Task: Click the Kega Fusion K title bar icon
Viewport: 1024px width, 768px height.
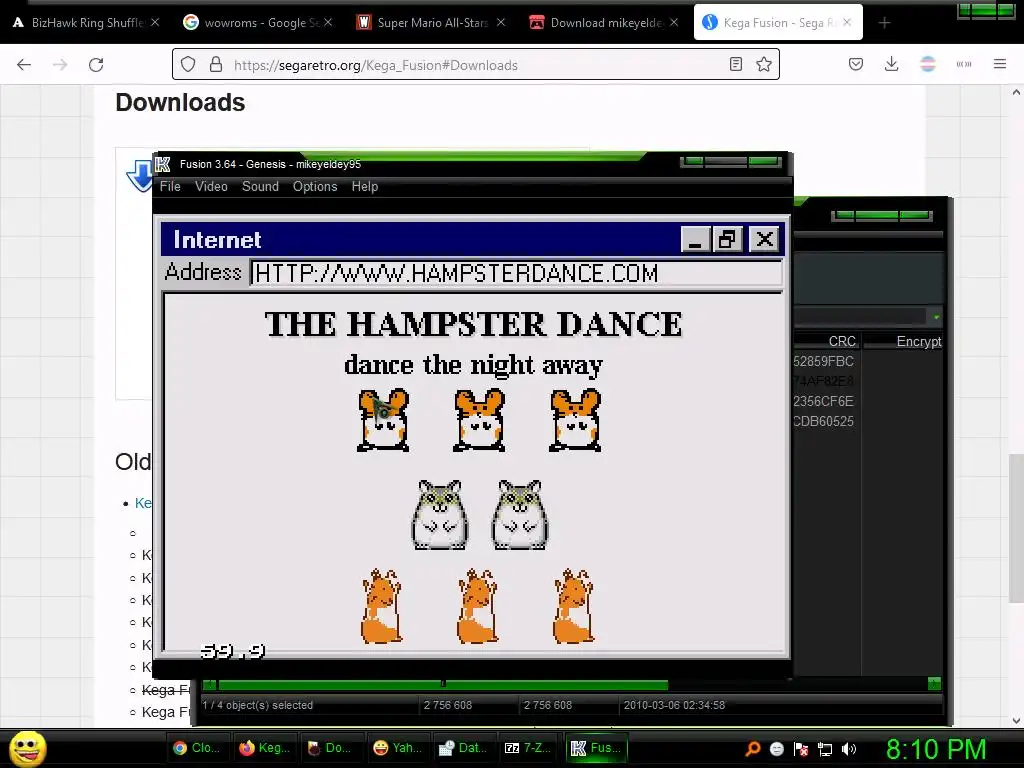Action: (163, 164)
